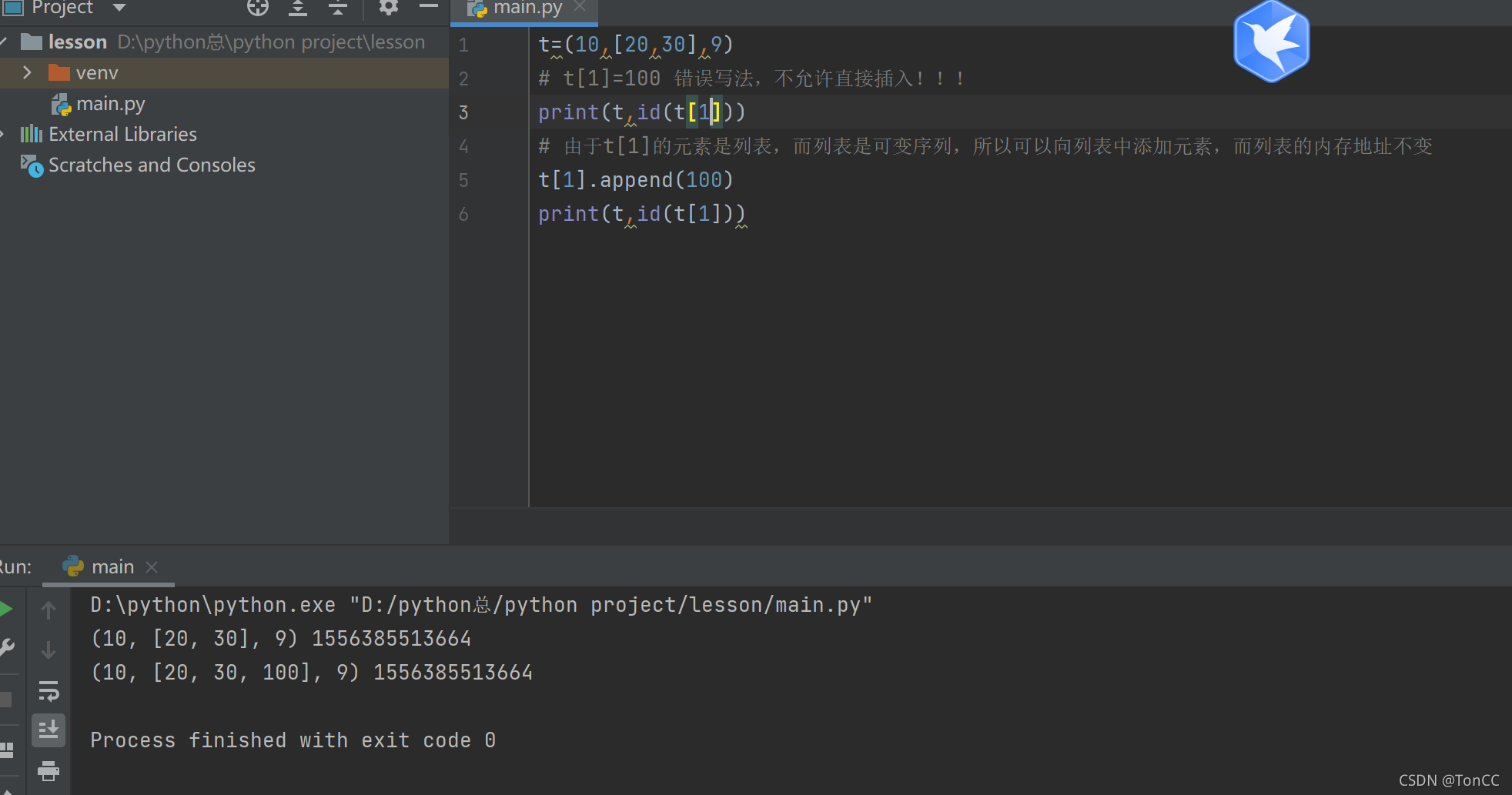Screen dimensions: 1512x795
Task: Close the main run tab
Action: 152,567
